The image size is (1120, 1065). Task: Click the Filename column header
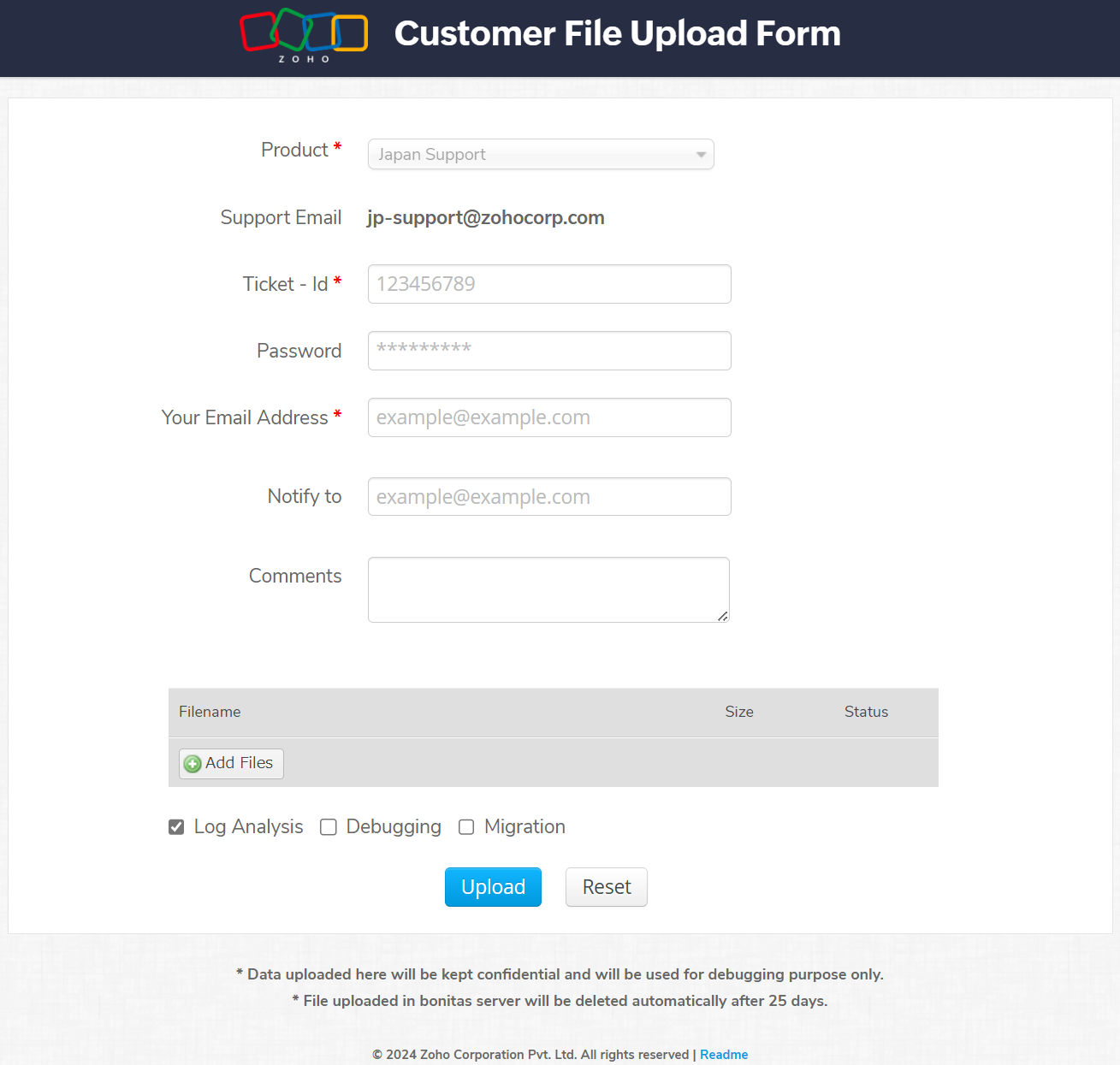point(210,712)
